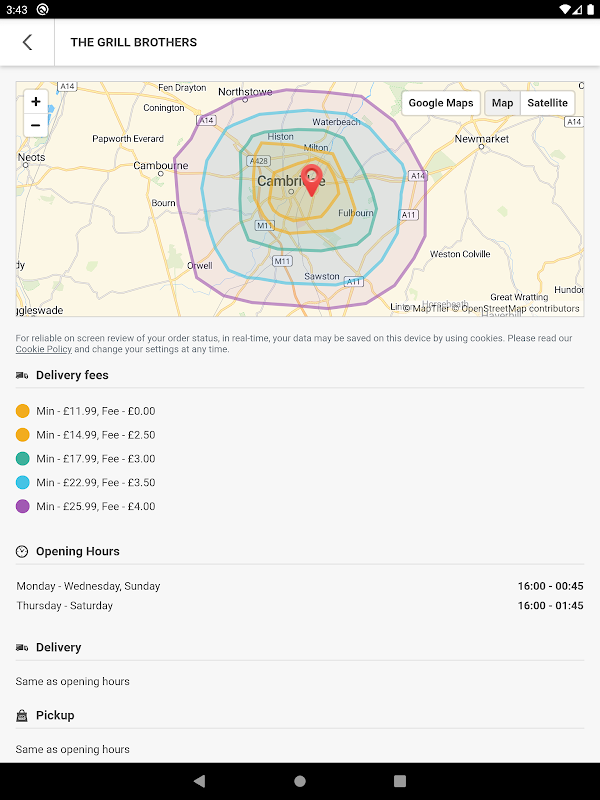Tap the status bar battery icon

590,9
